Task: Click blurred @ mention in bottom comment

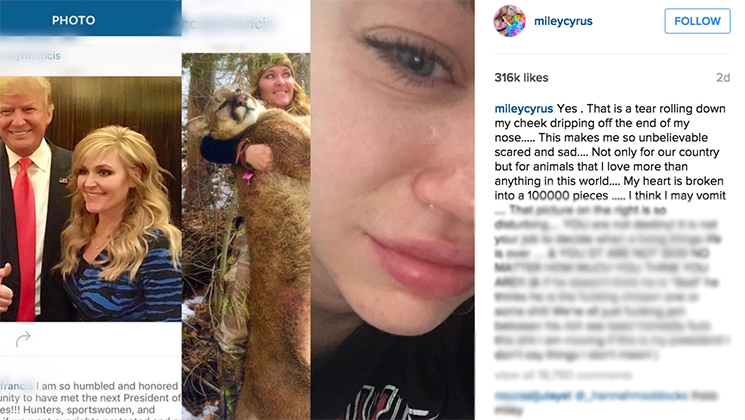Action: (630, 395)
